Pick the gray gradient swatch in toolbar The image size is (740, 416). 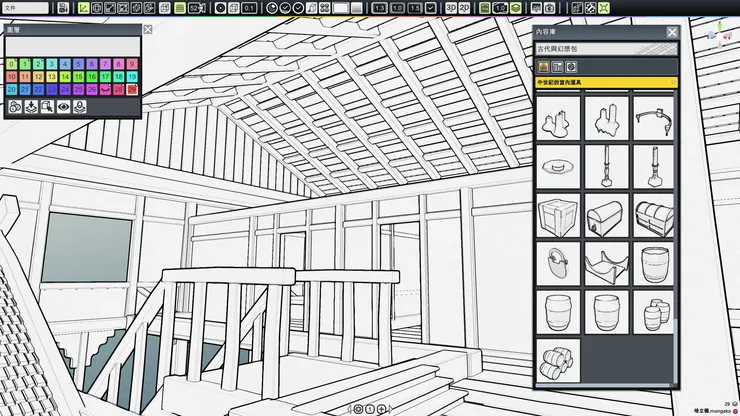357,8
